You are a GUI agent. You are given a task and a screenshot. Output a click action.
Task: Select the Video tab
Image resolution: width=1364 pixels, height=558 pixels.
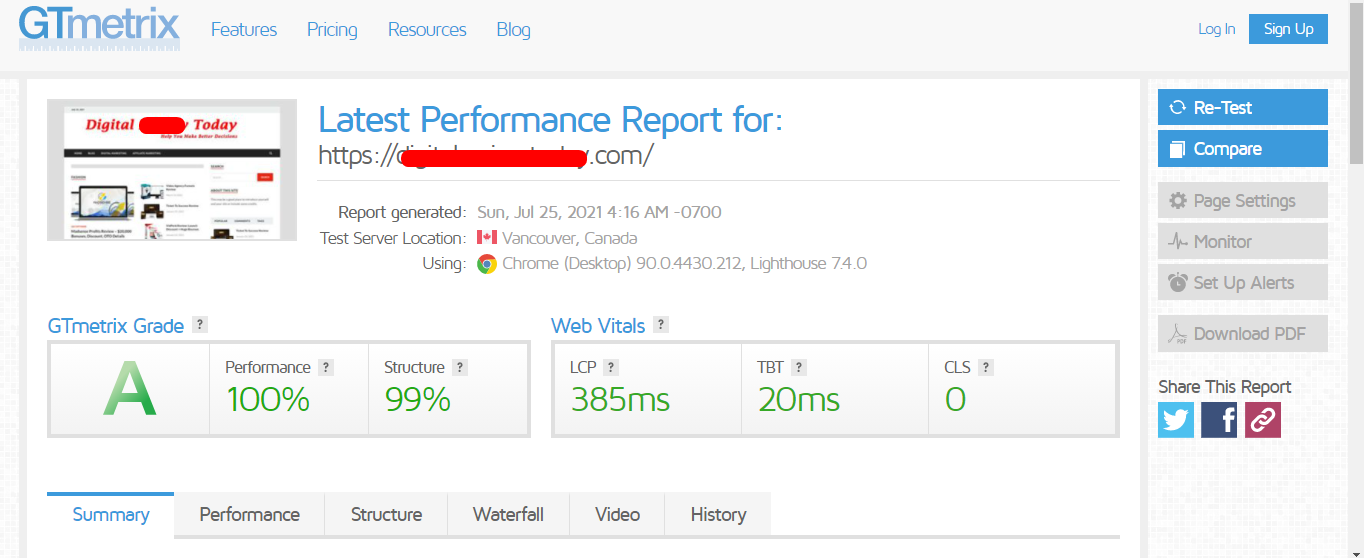(617, 515)
